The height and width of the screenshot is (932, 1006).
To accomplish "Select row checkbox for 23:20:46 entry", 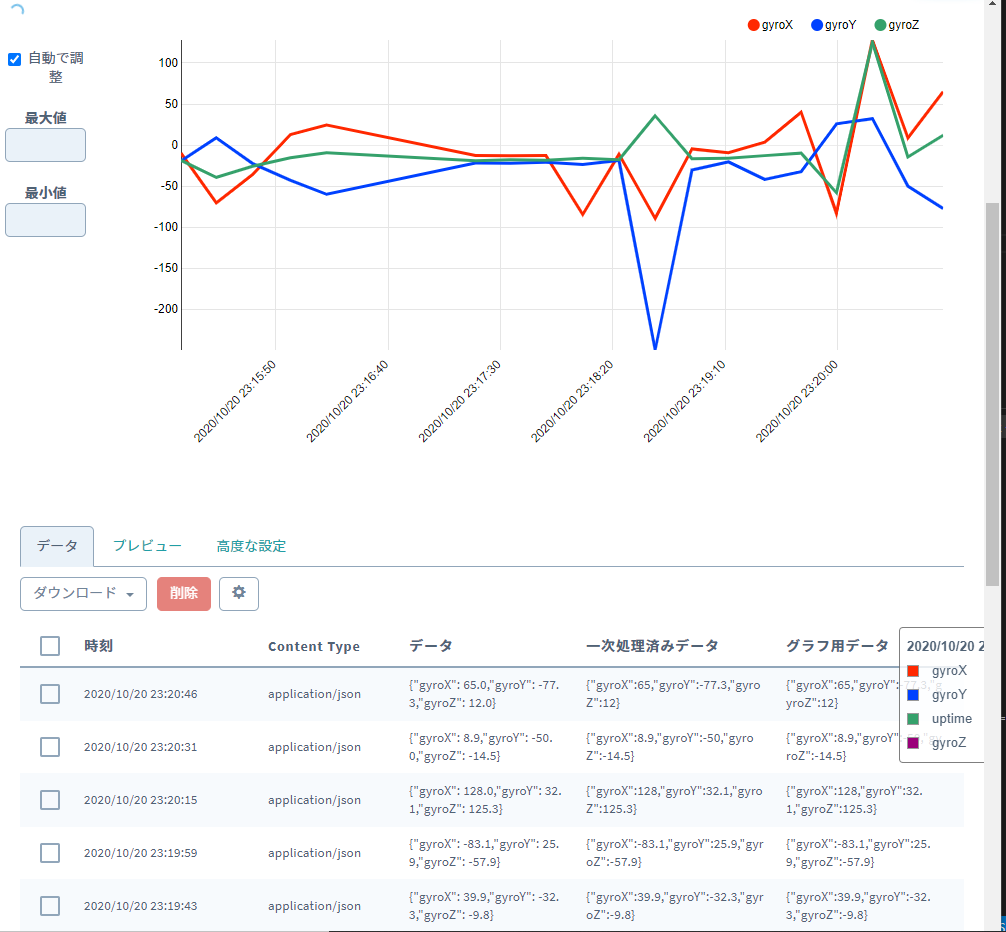I will coord(50,694).
